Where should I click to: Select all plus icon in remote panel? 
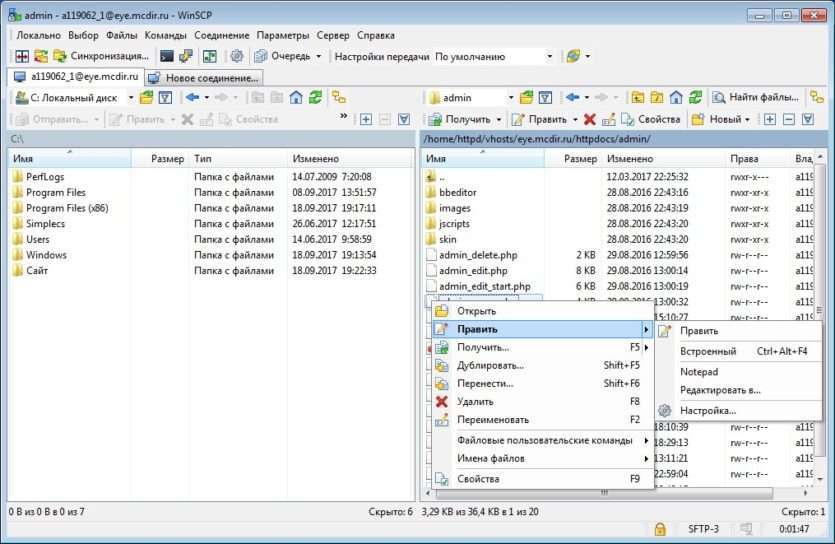pos(769,119)
